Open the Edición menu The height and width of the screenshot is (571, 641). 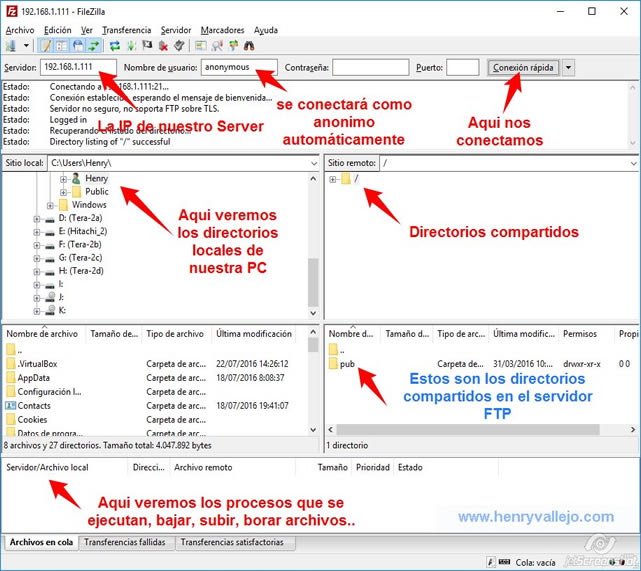57,30
